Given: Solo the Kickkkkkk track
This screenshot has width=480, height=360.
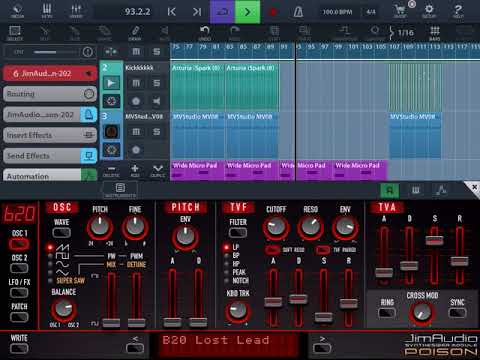Looking at the screenshot, I should tap(156, 83).
